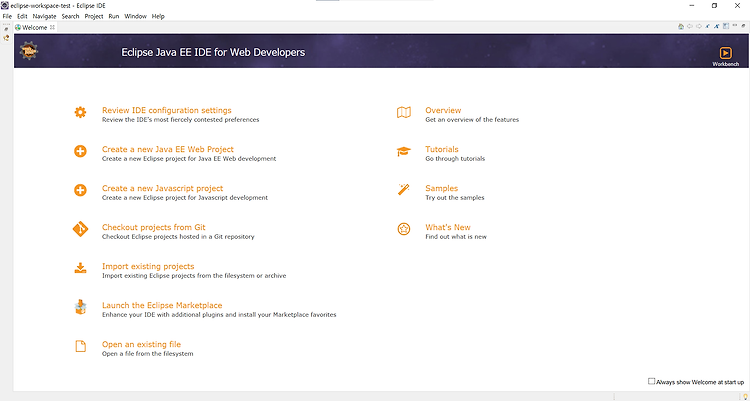The image size is (750, 401).
Task: Open Create a new Javascript project link
Action: 163,188
